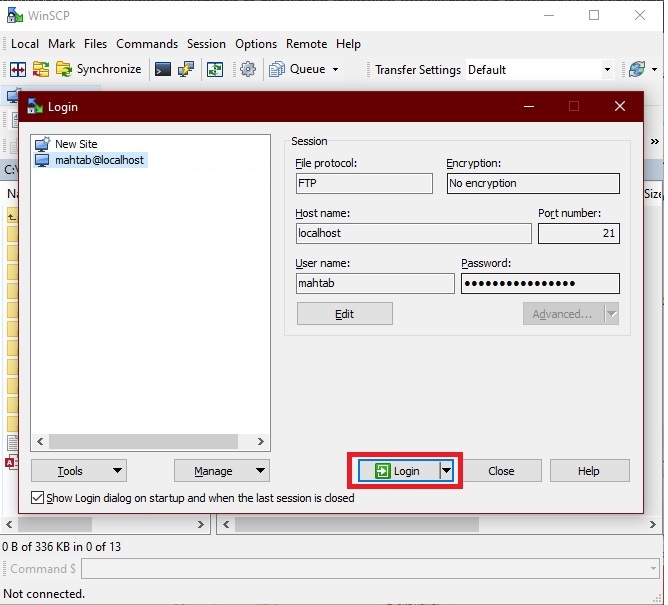This screenshot has width=668, height=605.
Task: Click the Queue toolbar icon
Action: pyautogui.click(x=277, y=69)
